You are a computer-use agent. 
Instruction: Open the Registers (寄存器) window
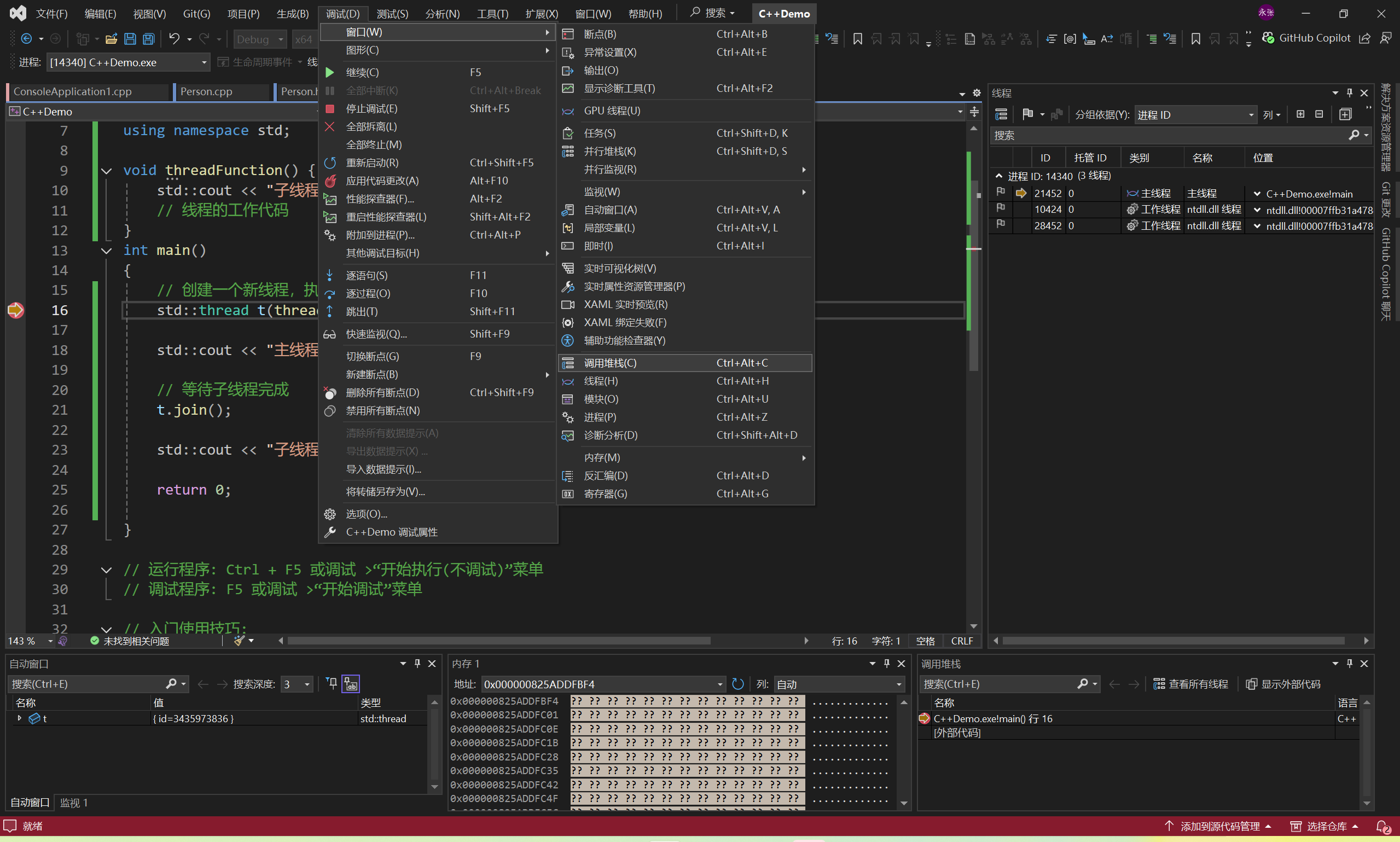point(686,494)
